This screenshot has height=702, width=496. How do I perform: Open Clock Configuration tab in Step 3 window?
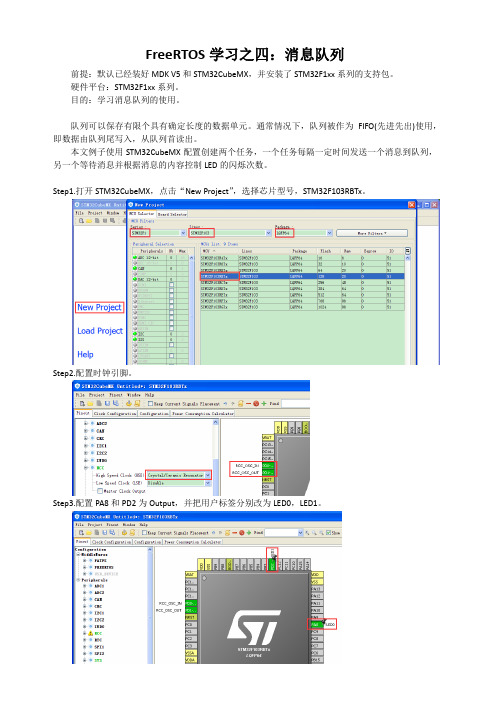point(111,542)
